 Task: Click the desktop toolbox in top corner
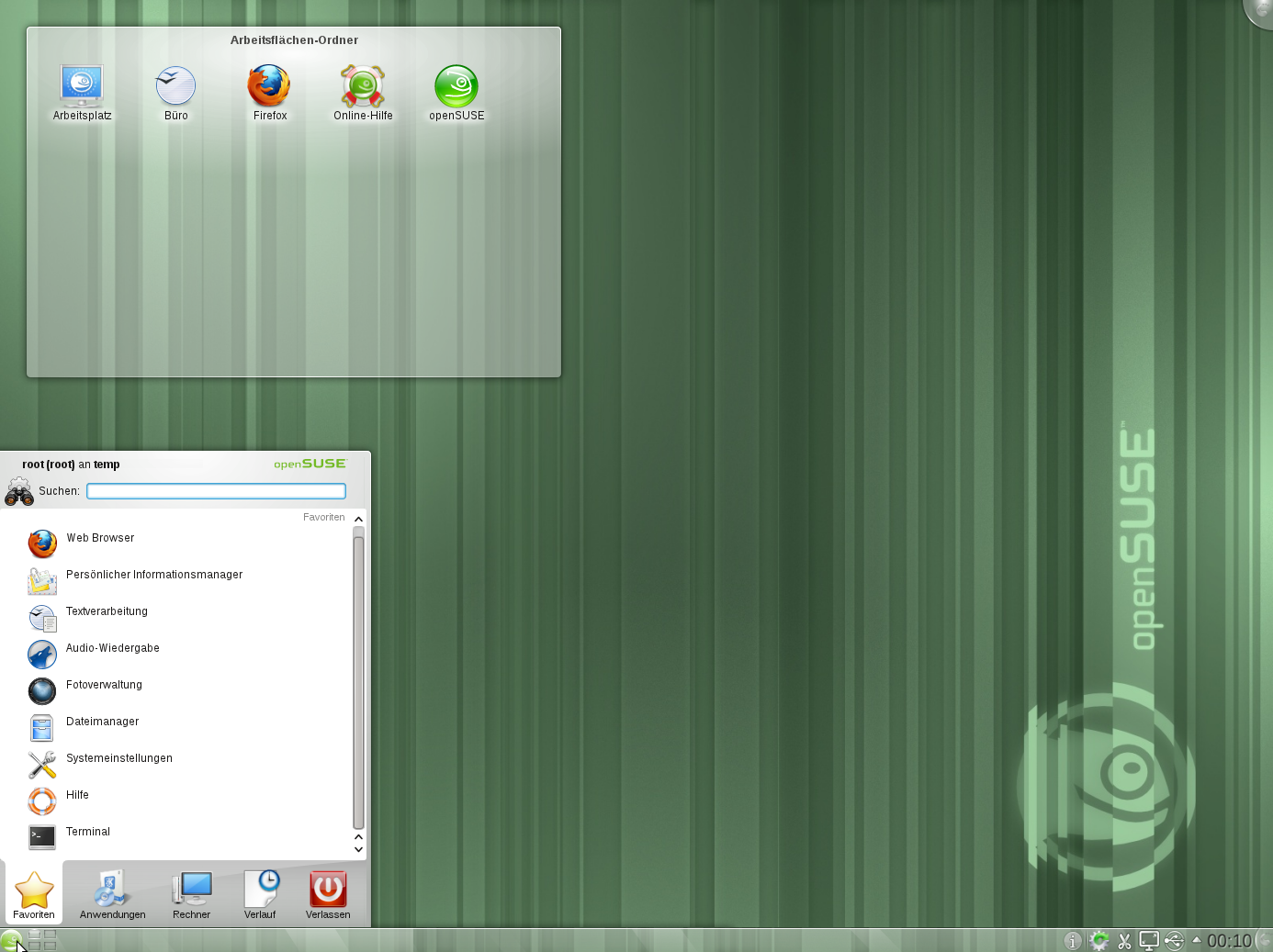coord(1259,12)
